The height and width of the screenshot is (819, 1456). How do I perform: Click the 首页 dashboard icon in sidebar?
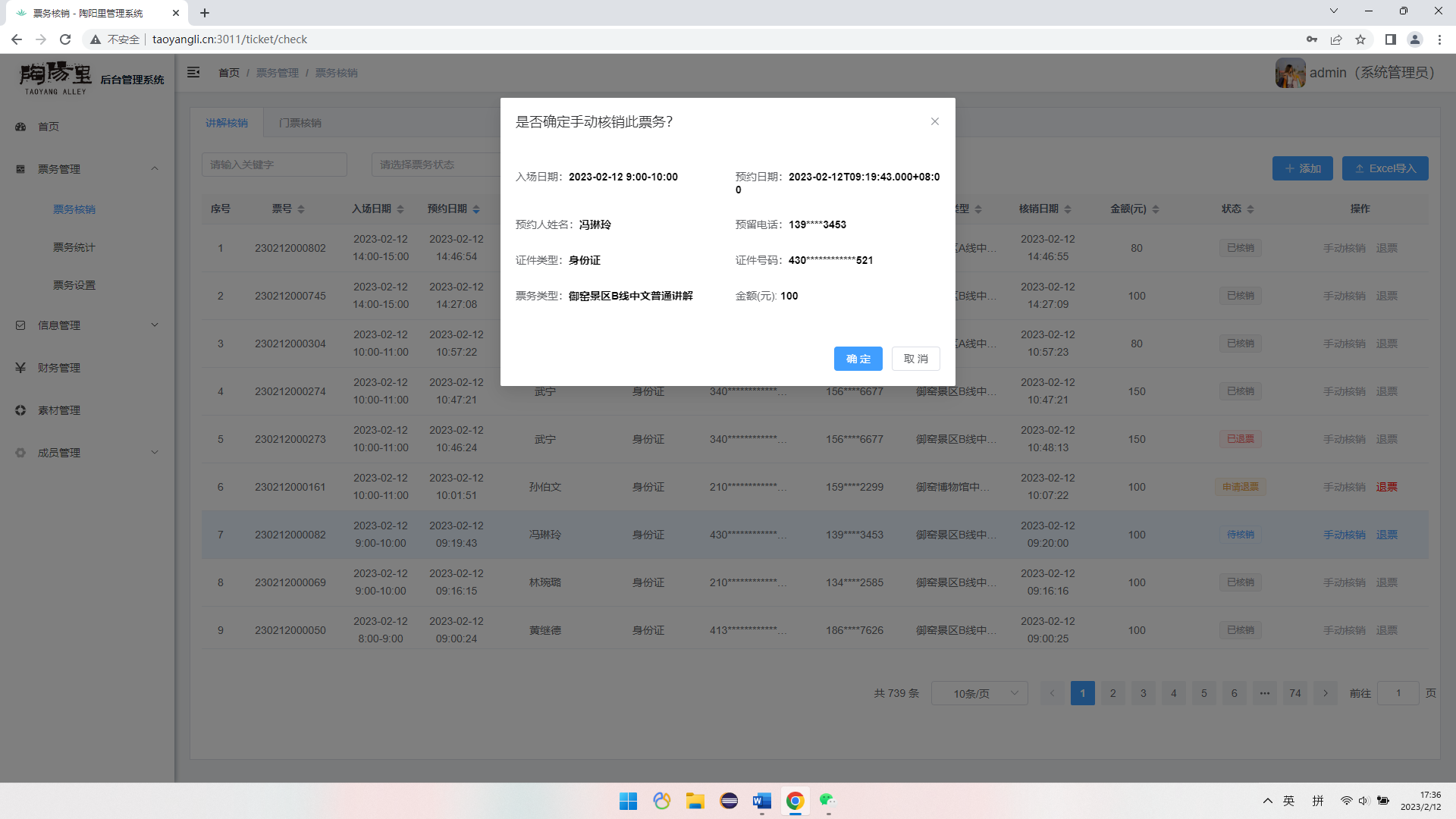[20, 127]
